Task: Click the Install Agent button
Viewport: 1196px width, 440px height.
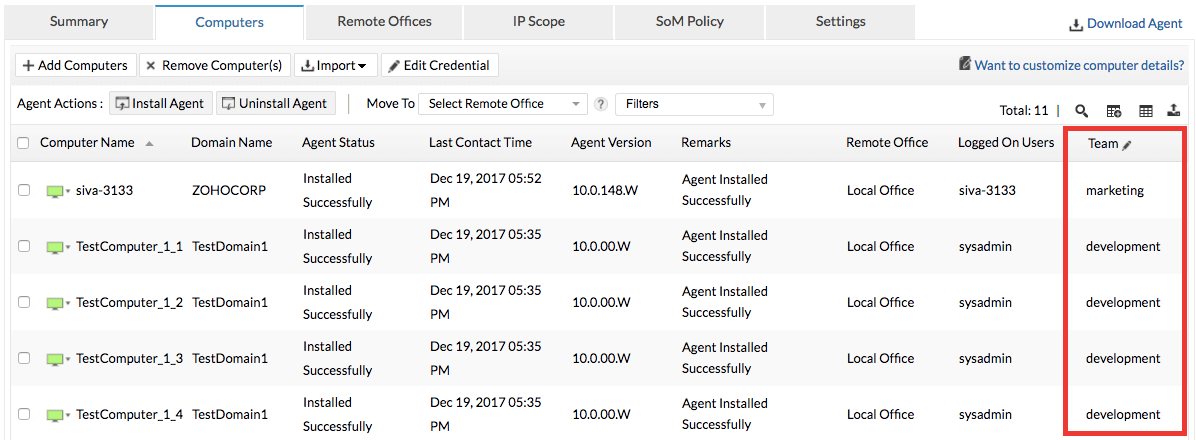Action: [x=160, y=104]
